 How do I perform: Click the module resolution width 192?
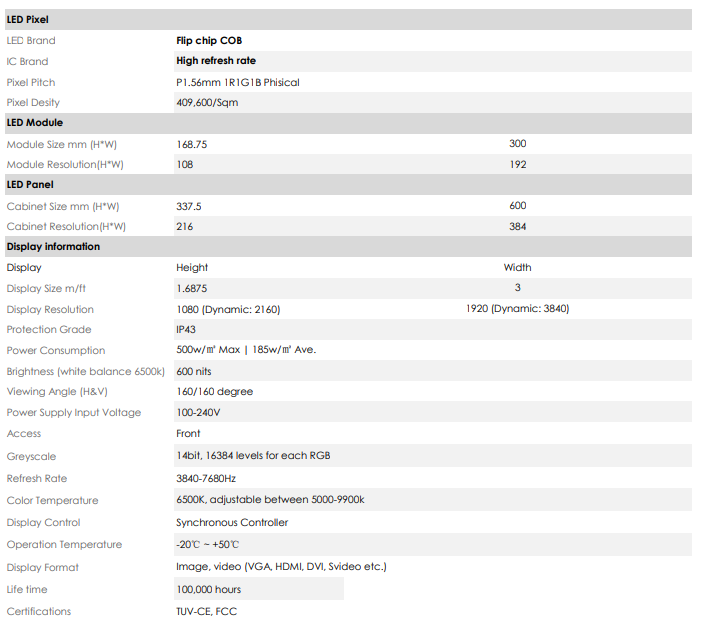[x=517, y=165]
